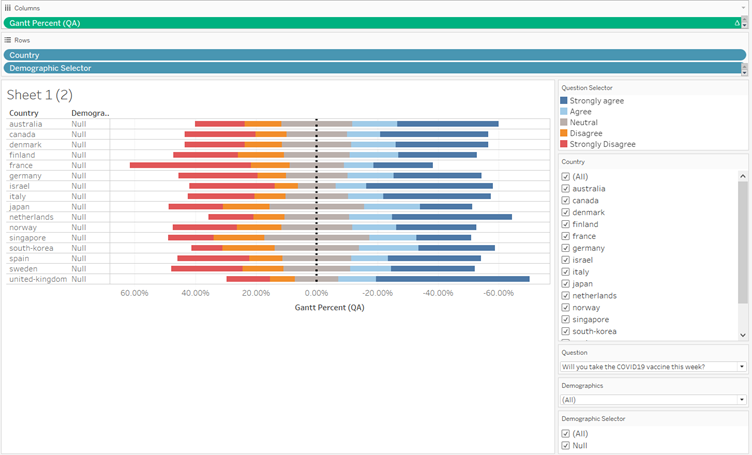Click the Country column header in the view
Screen dimensions: 752x455
click(24, 113)
